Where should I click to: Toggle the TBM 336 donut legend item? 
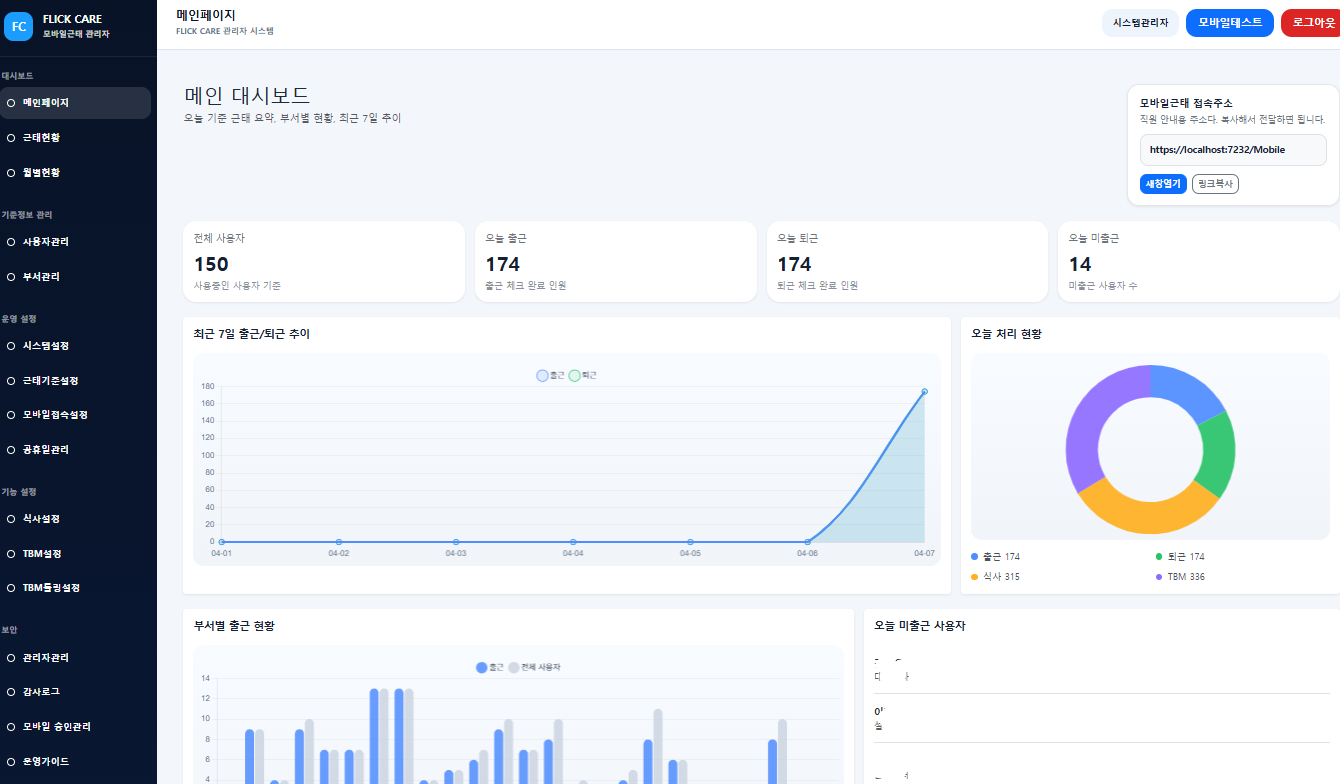point(1181,577)
